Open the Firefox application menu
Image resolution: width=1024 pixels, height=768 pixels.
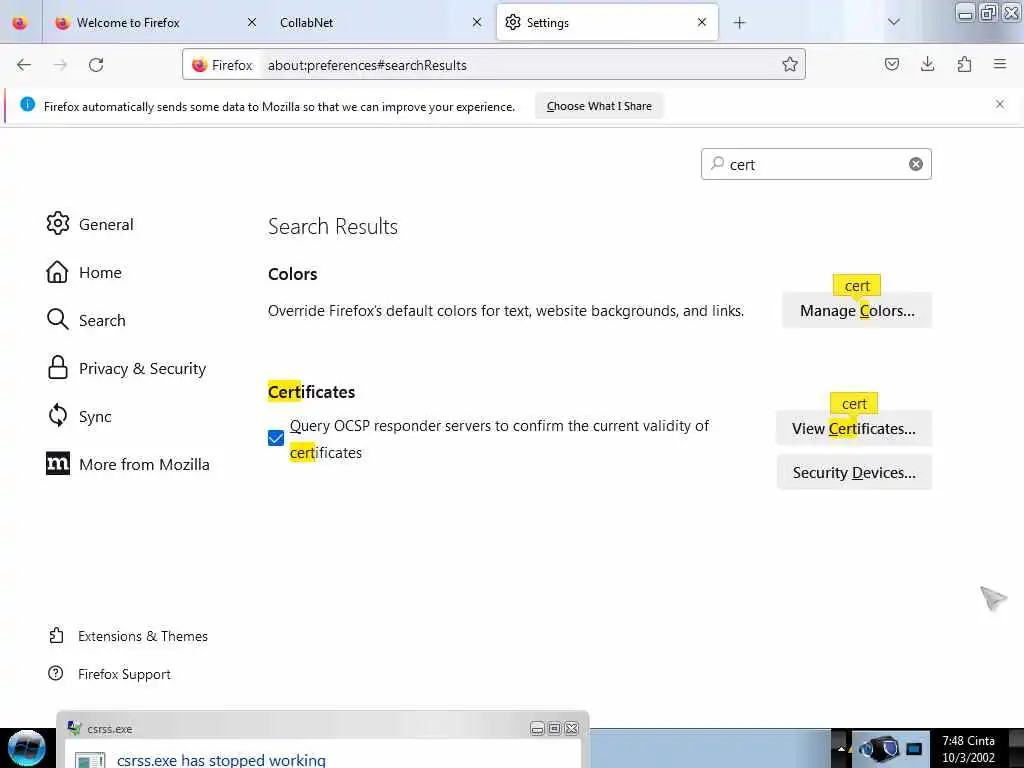(x=1000, y=64)
